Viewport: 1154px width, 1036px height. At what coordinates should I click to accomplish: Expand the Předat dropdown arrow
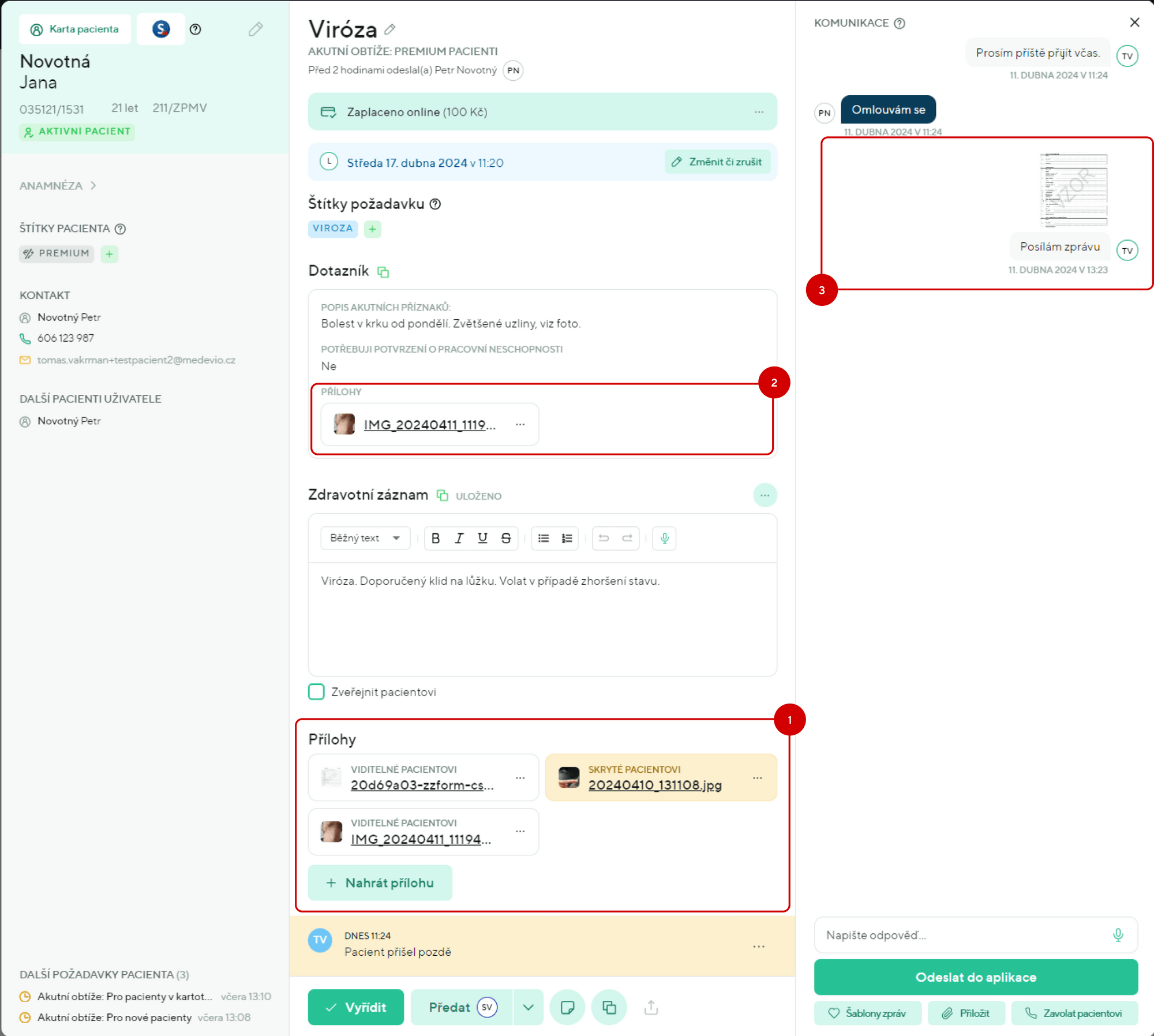coord(528,1008)
